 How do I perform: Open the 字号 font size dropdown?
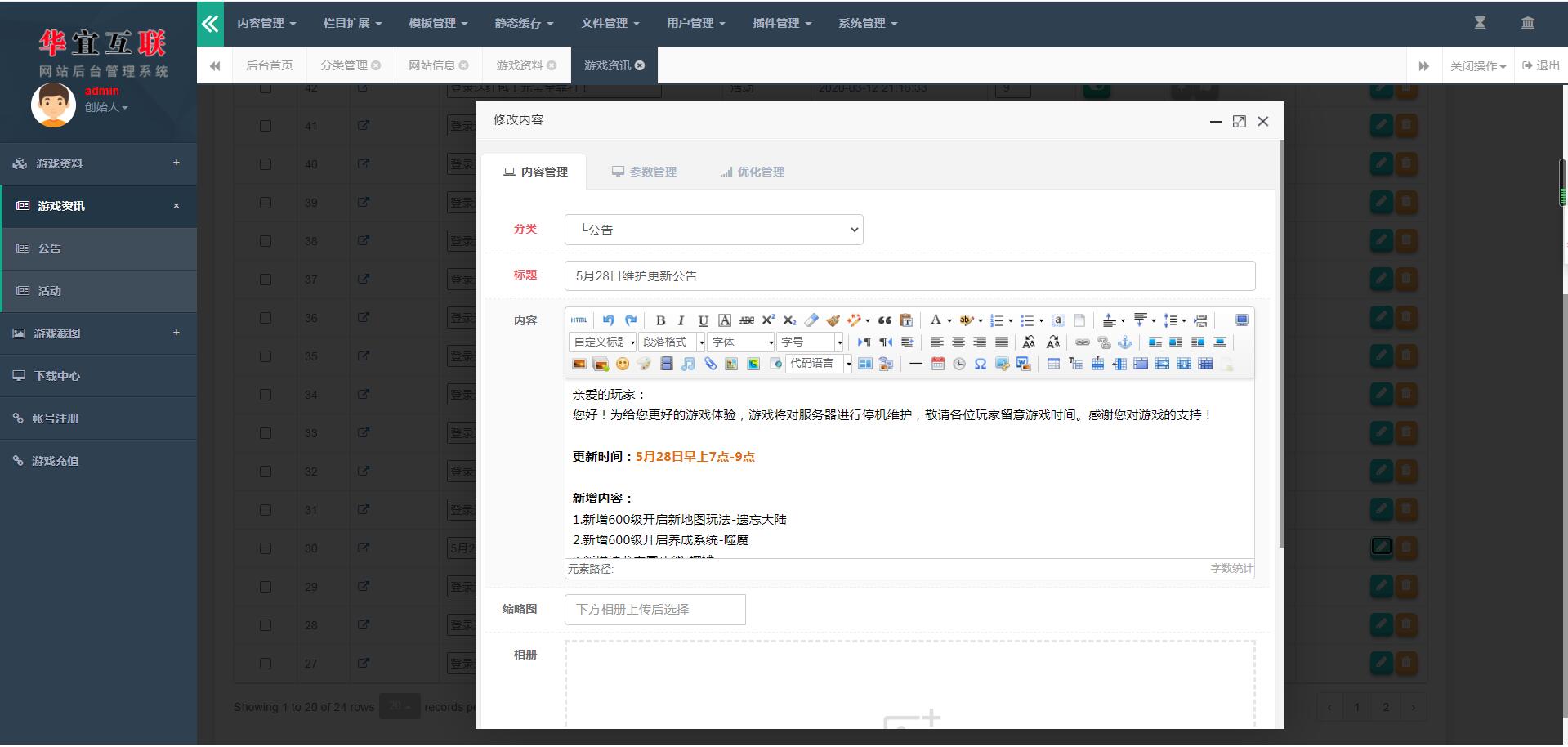[811, 342]
